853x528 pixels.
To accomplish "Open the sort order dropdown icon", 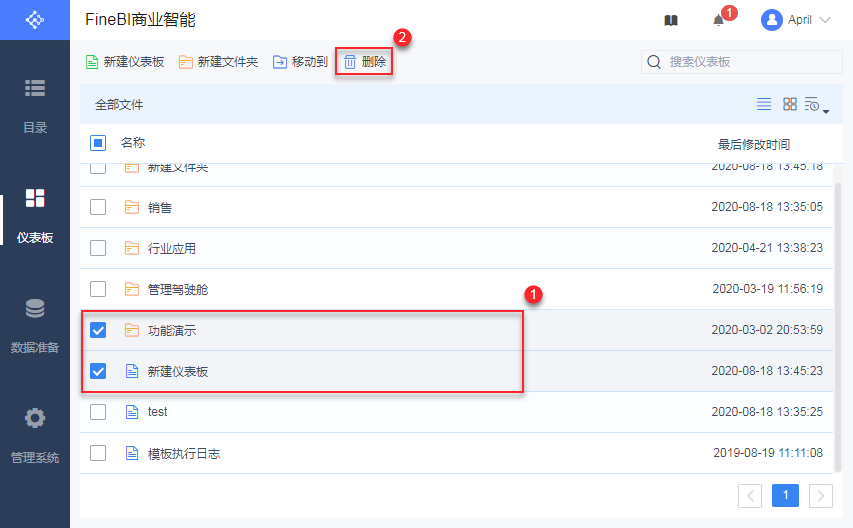I will pyautogui.click(x=816, y=104).
